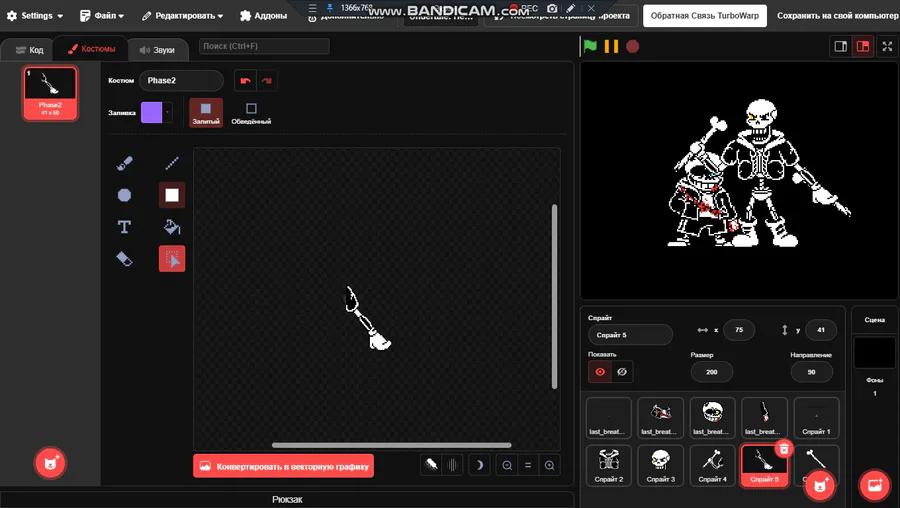The image size is (900, 508).
Task: Click the purple fill color swatch
Action: [152, 113]
